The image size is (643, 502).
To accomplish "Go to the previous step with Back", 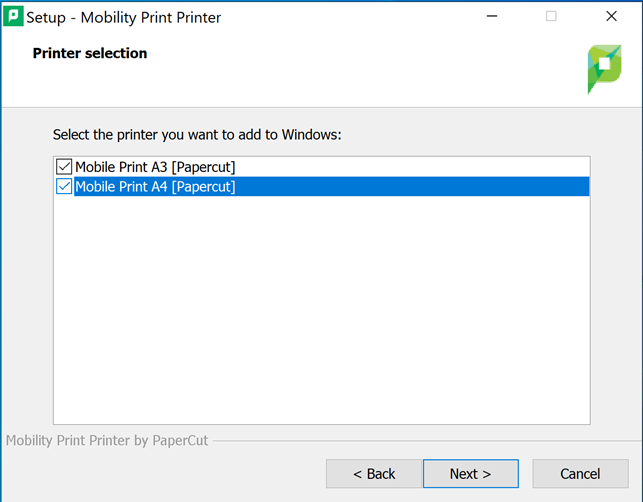I will tap(374, 474).
